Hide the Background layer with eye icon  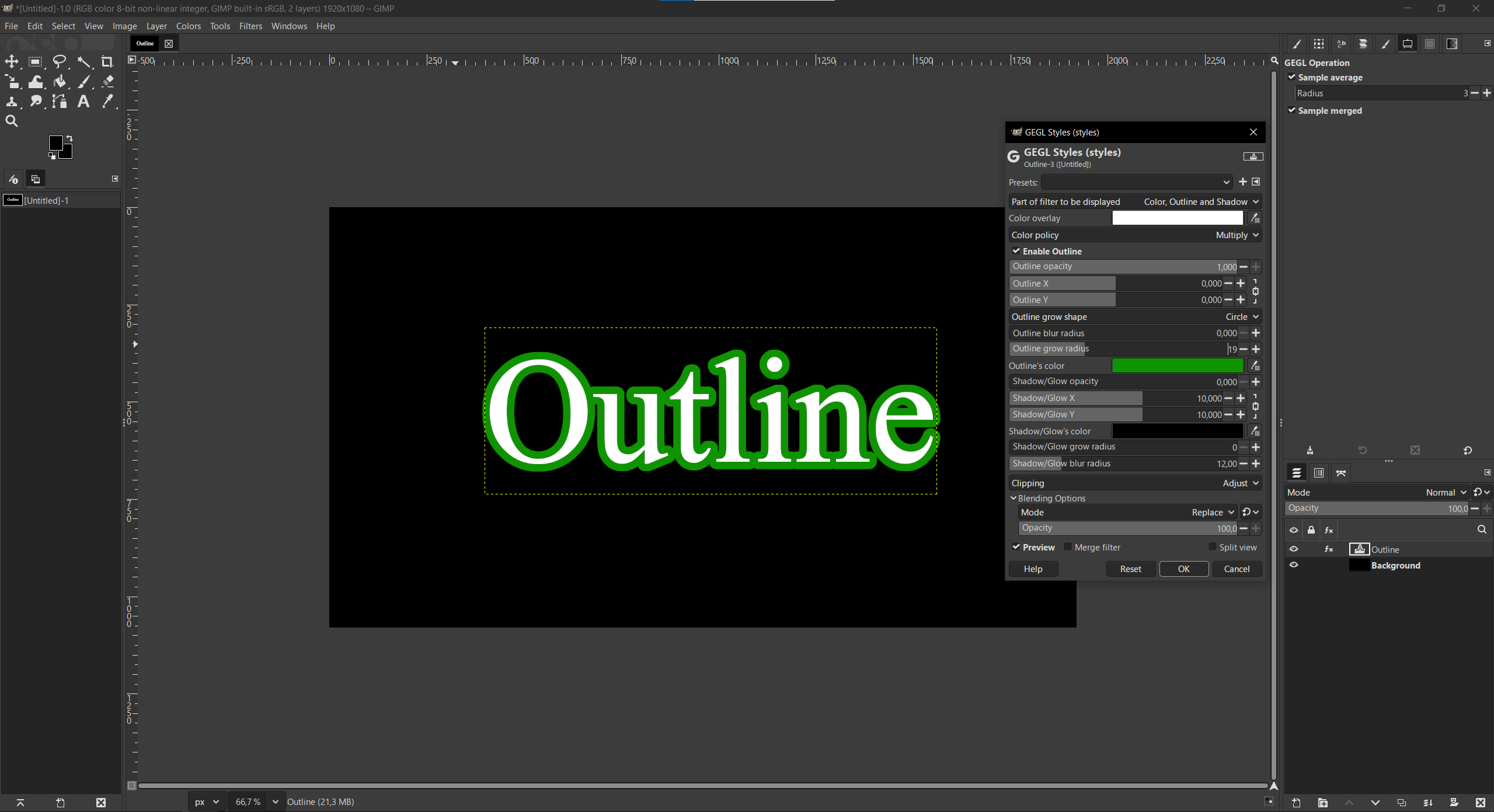[1294, 565]
